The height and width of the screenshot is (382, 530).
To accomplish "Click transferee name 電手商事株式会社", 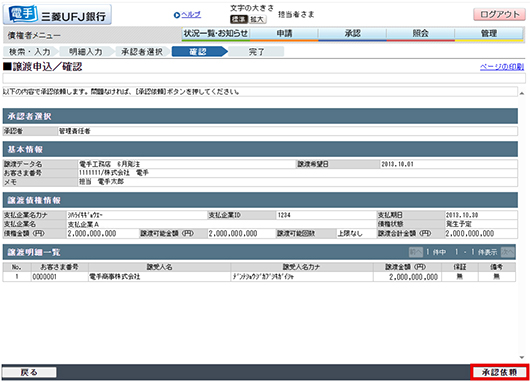I will pyautogui.click(x=115, y=277).
